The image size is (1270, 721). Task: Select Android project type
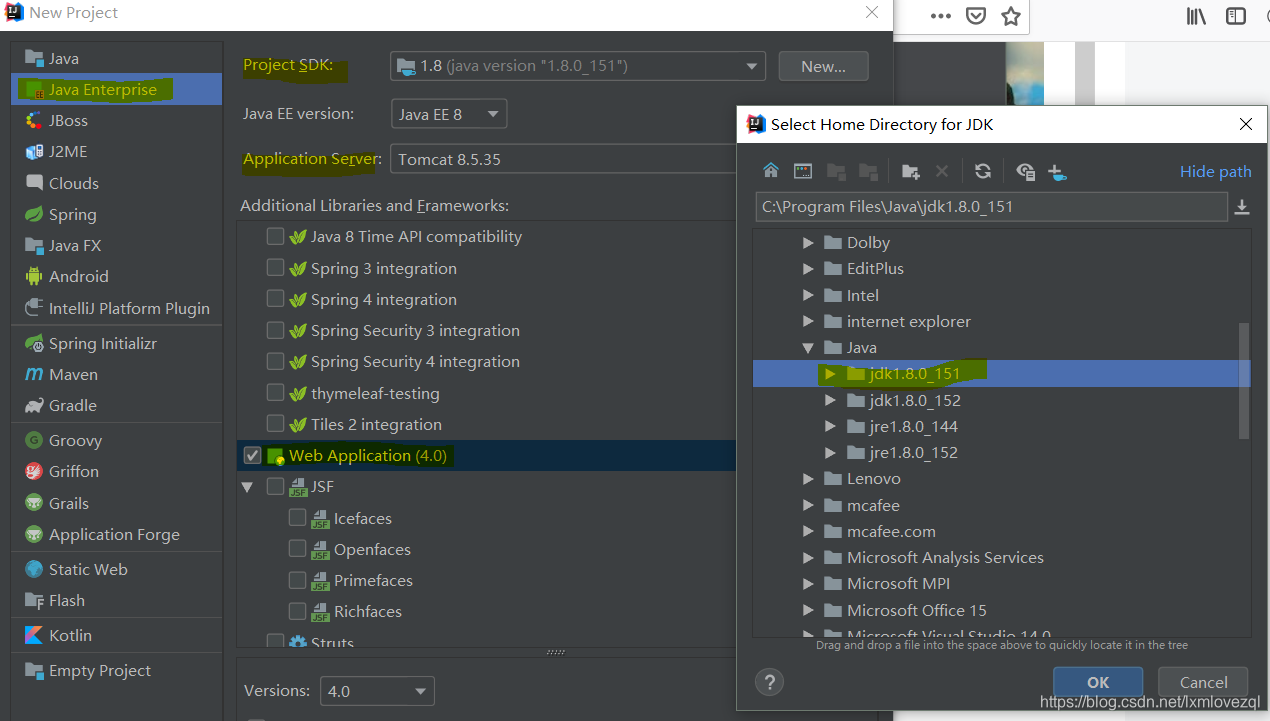117,276
